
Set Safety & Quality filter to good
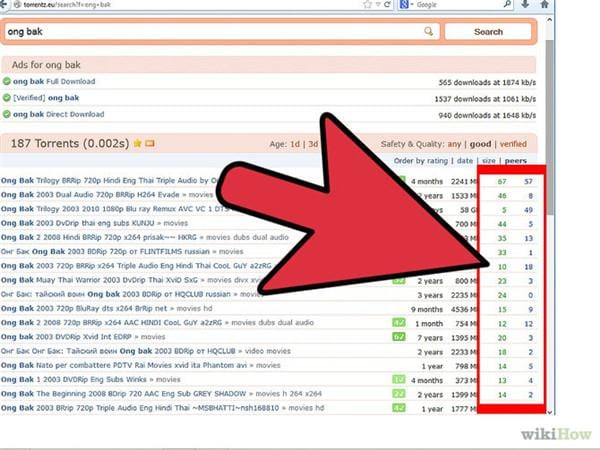tap(480, 144)
